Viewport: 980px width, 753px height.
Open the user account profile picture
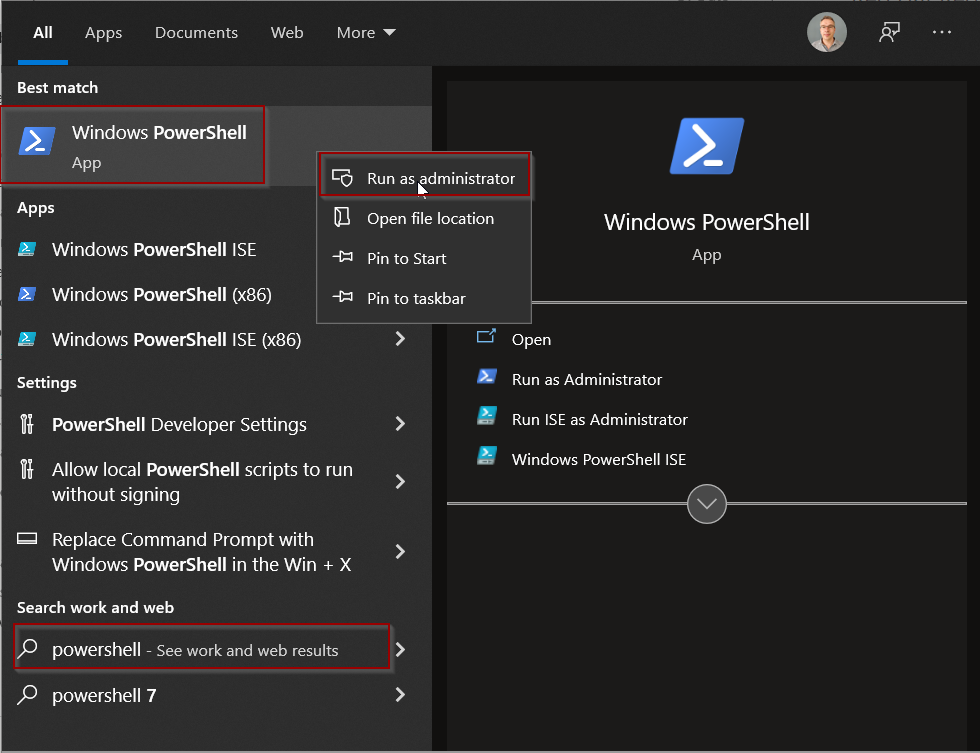click(x=827, y=32)
